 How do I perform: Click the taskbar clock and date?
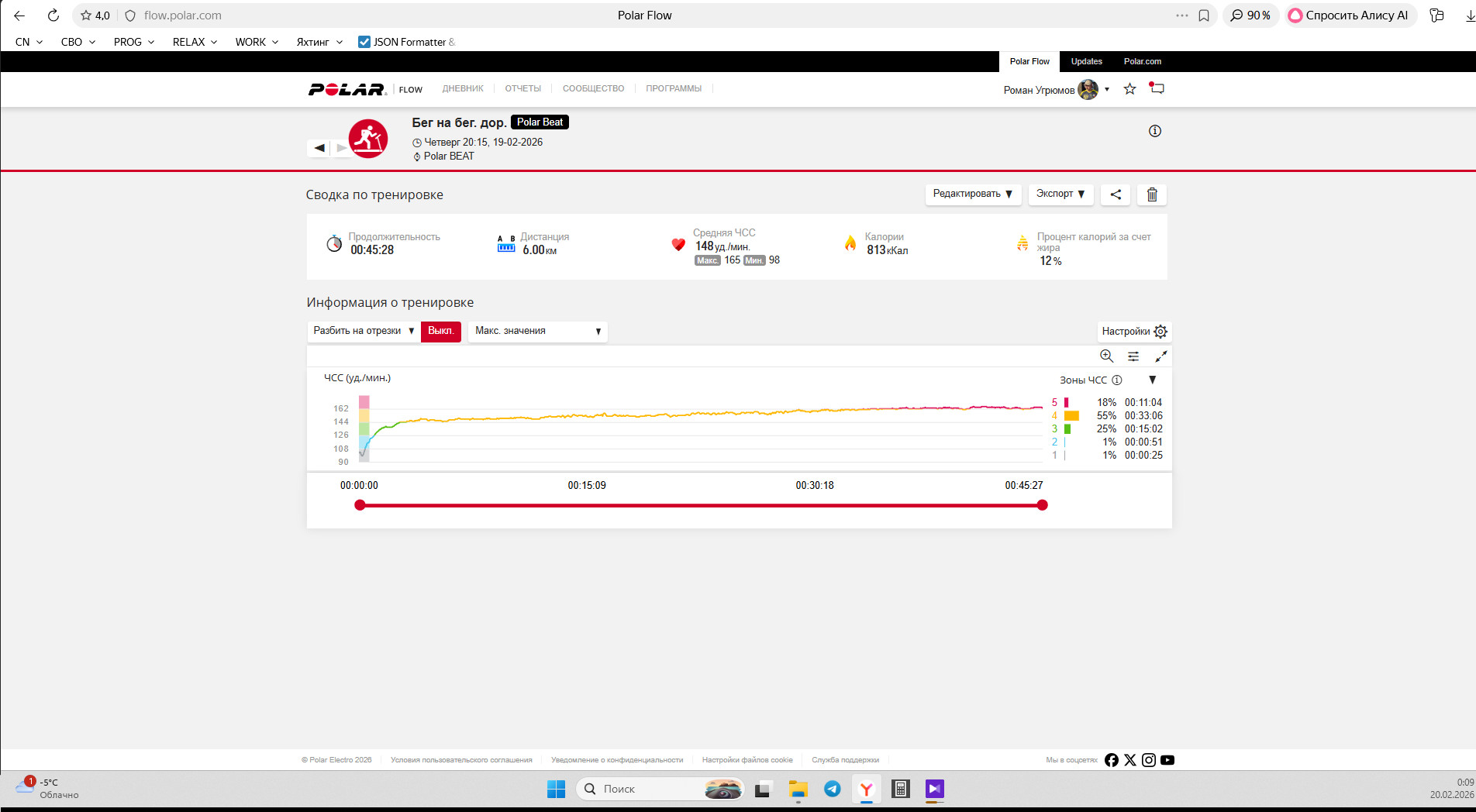(x=1452, y=789)
